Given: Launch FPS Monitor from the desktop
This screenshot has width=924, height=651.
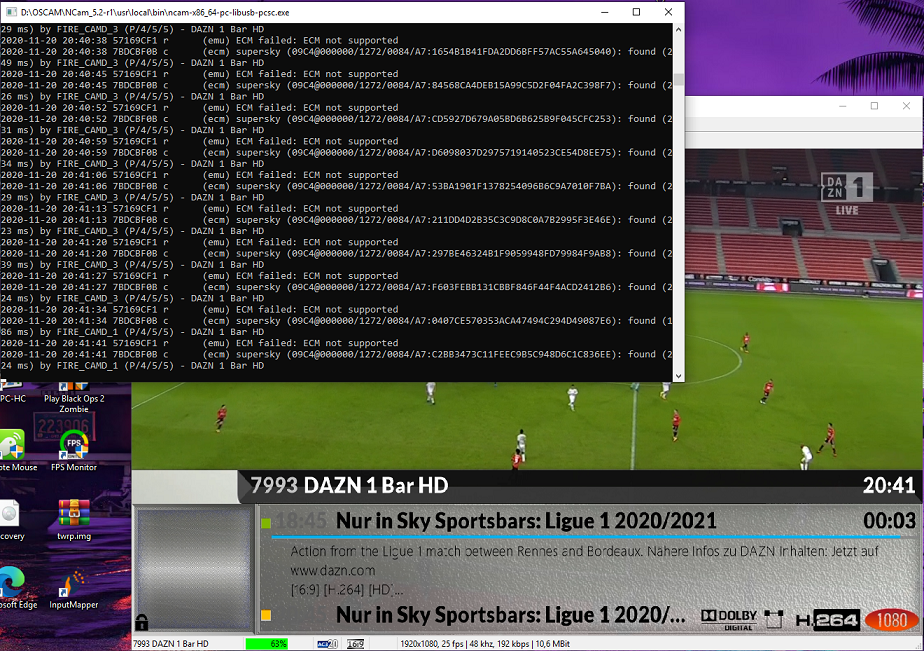Looking at the screenshot, I should (74, 451).
